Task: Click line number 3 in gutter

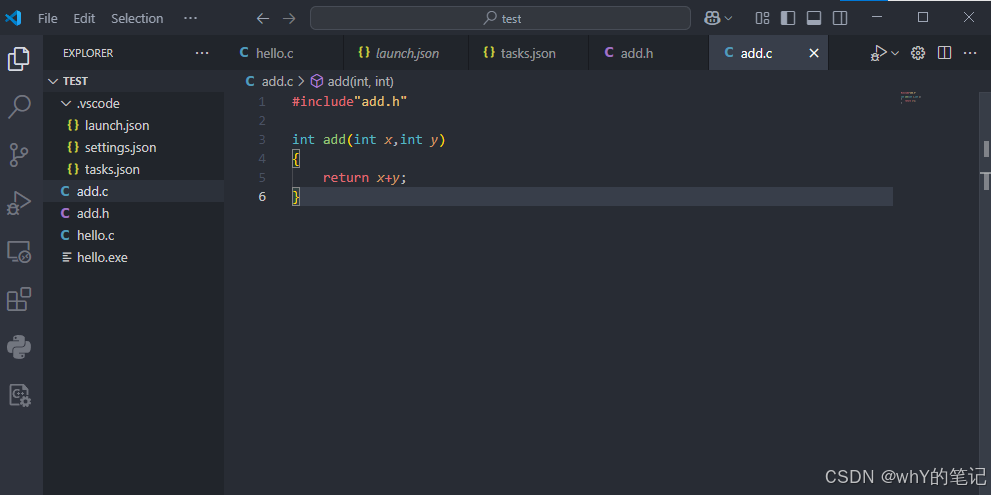Action: (x=262, y=139)
